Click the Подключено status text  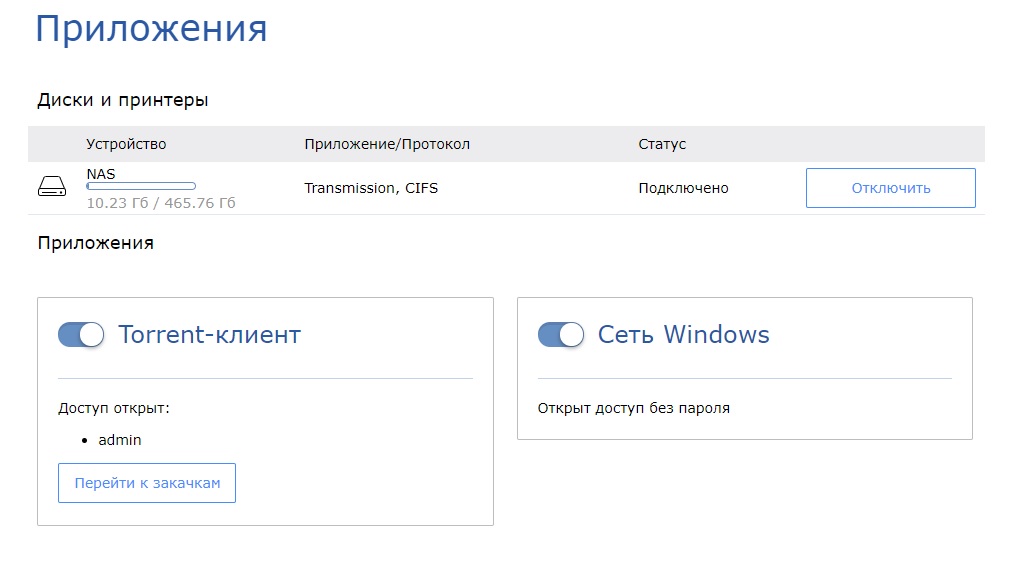[683, 188]
